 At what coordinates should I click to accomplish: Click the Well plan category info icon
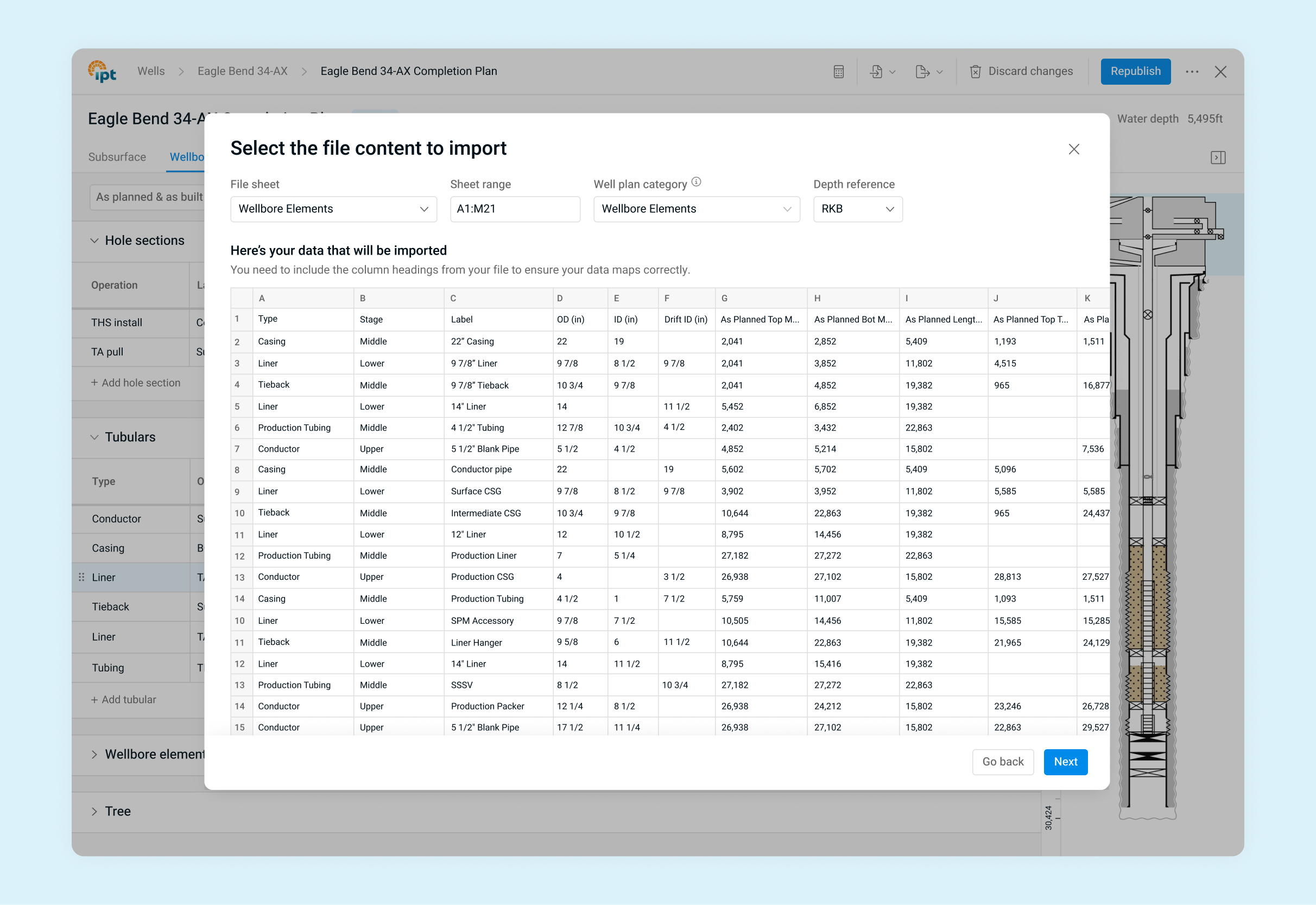tap(696, 182)
